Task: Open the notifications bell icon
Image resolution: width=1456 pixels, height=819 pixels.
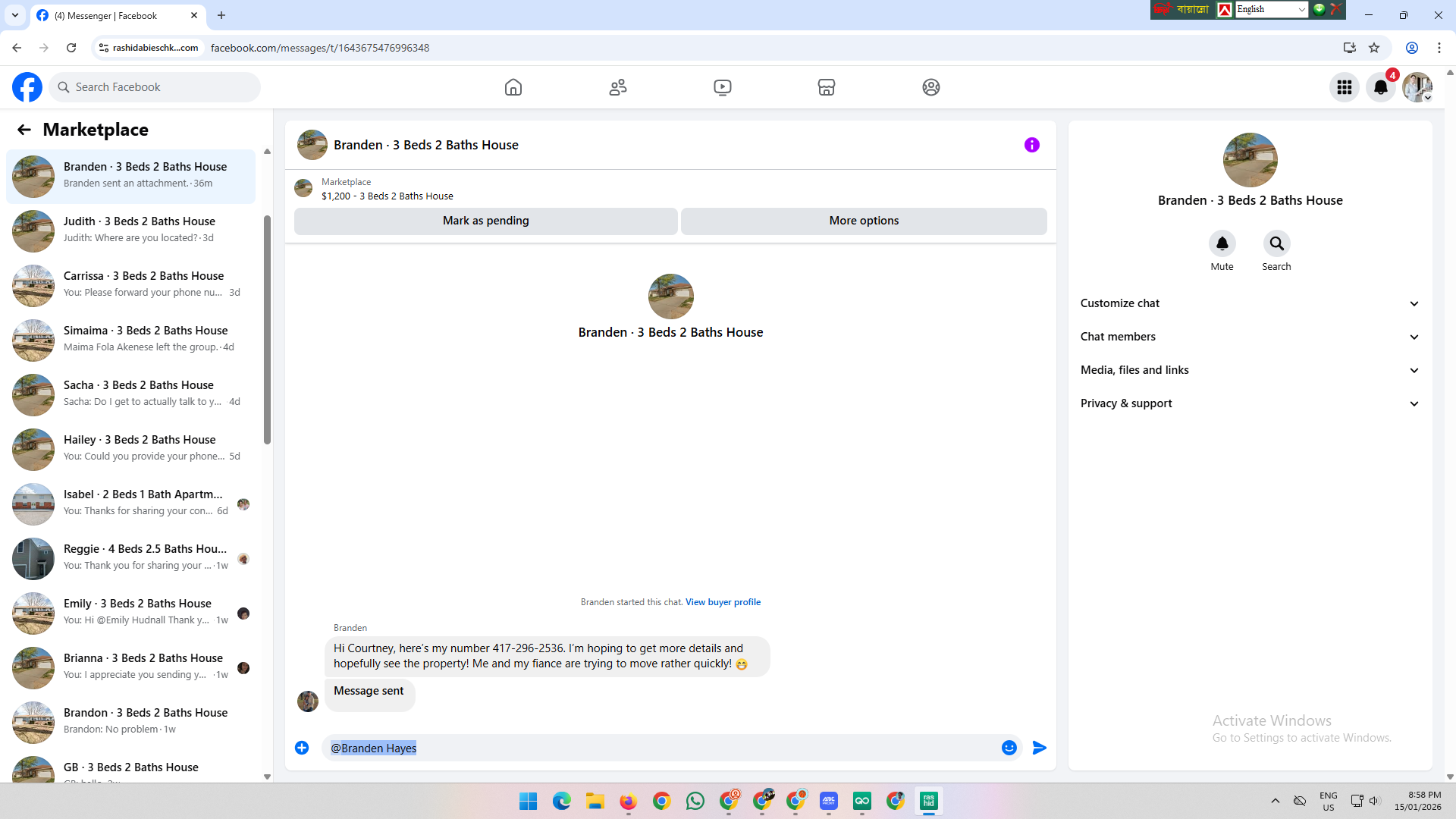Action: [1381, 87]
